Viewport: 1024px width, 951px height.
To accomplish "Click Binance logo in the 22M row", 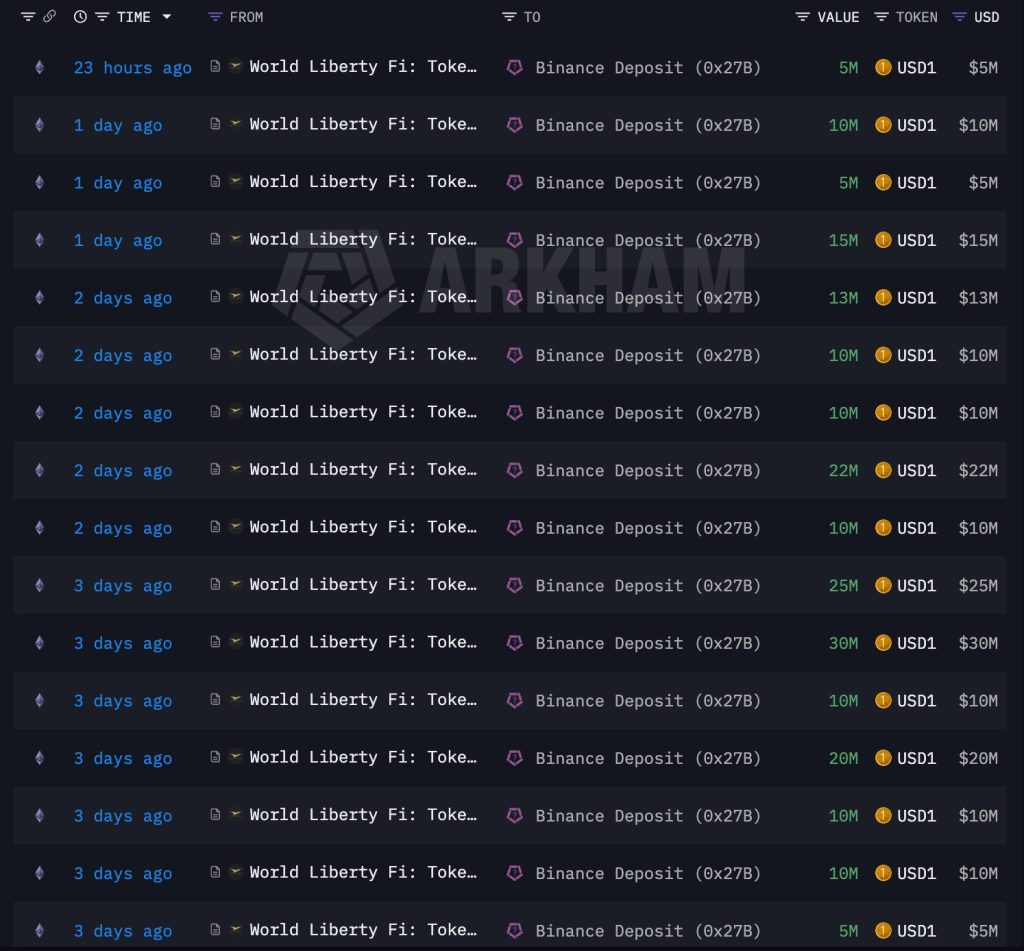I will 515,470.
